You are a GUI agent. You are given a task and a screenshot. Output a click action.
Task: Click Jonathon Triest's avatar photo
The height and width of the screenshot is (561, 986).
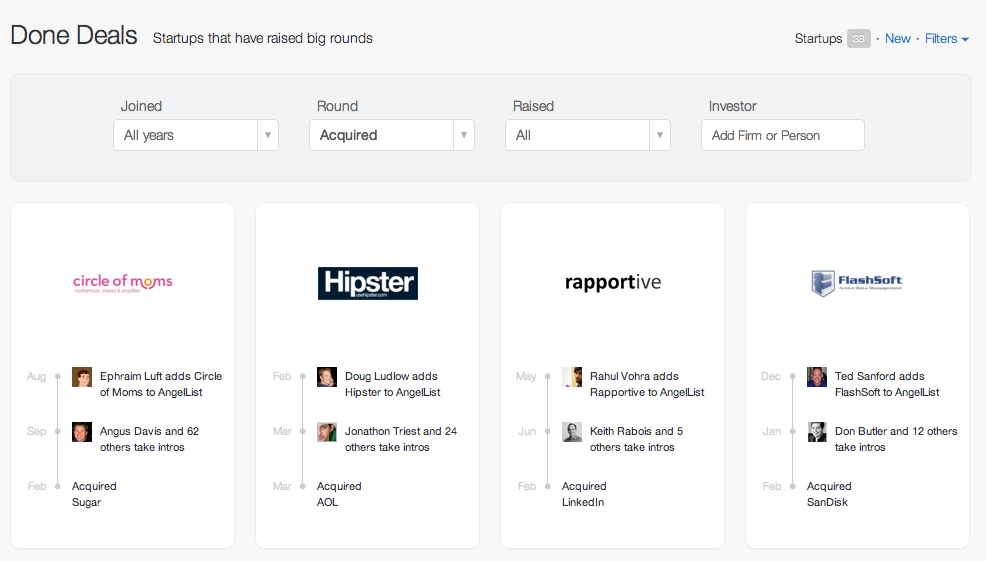pos(327,432)
